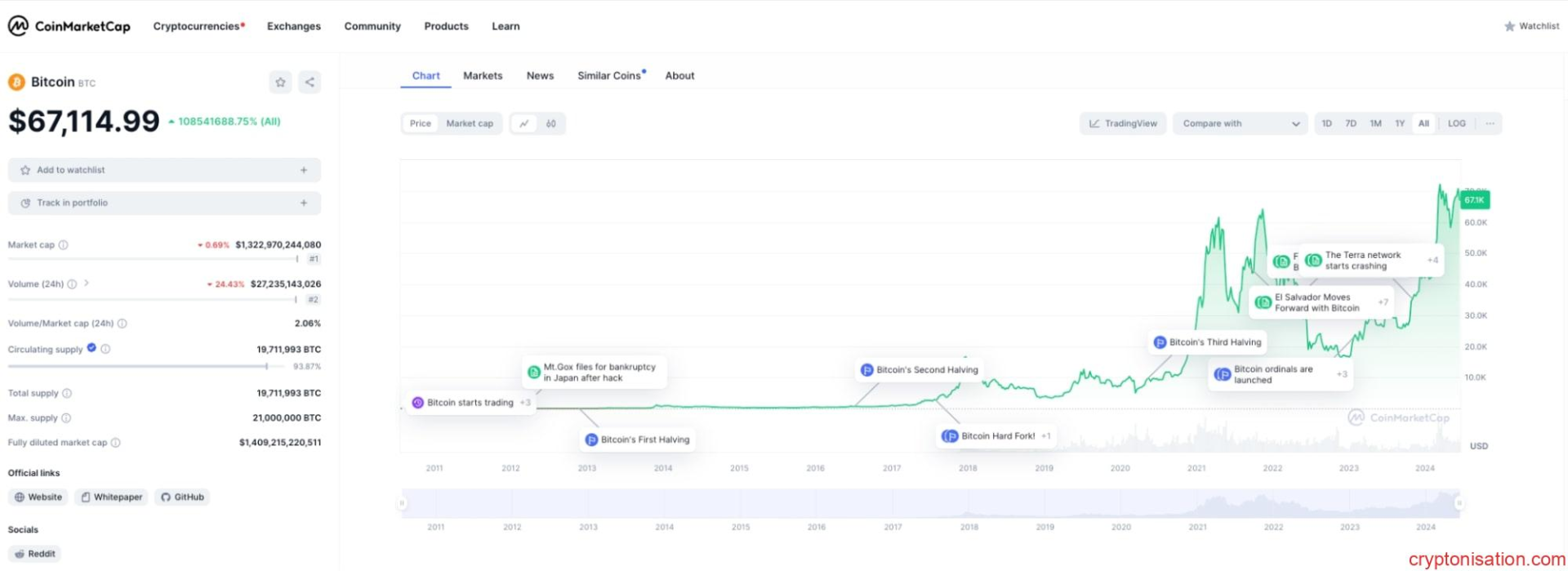Click the right range slider handle

pos(1459,503)
